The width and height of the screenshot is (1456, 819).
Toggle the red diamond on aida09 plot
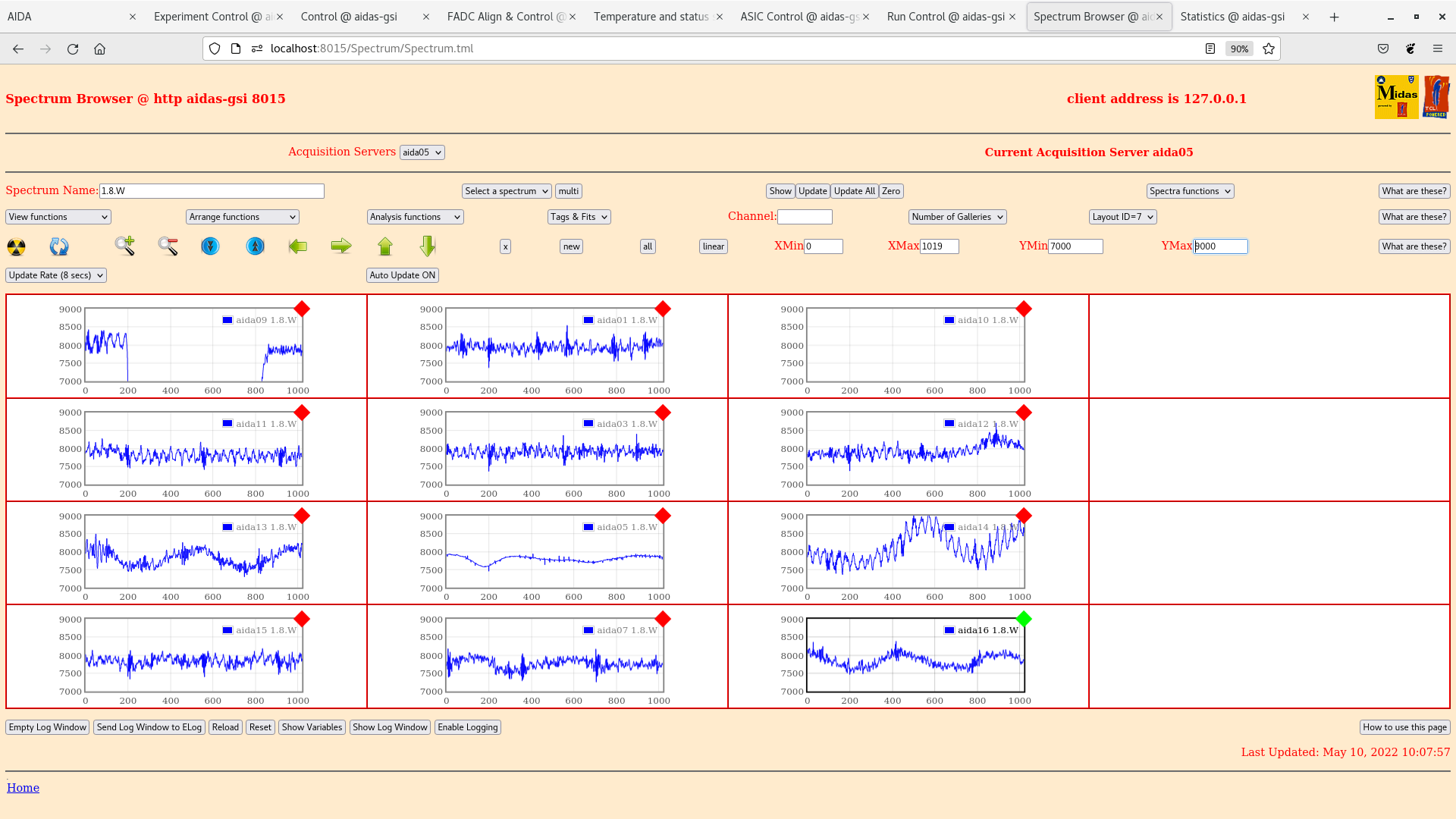coord(302,309)
